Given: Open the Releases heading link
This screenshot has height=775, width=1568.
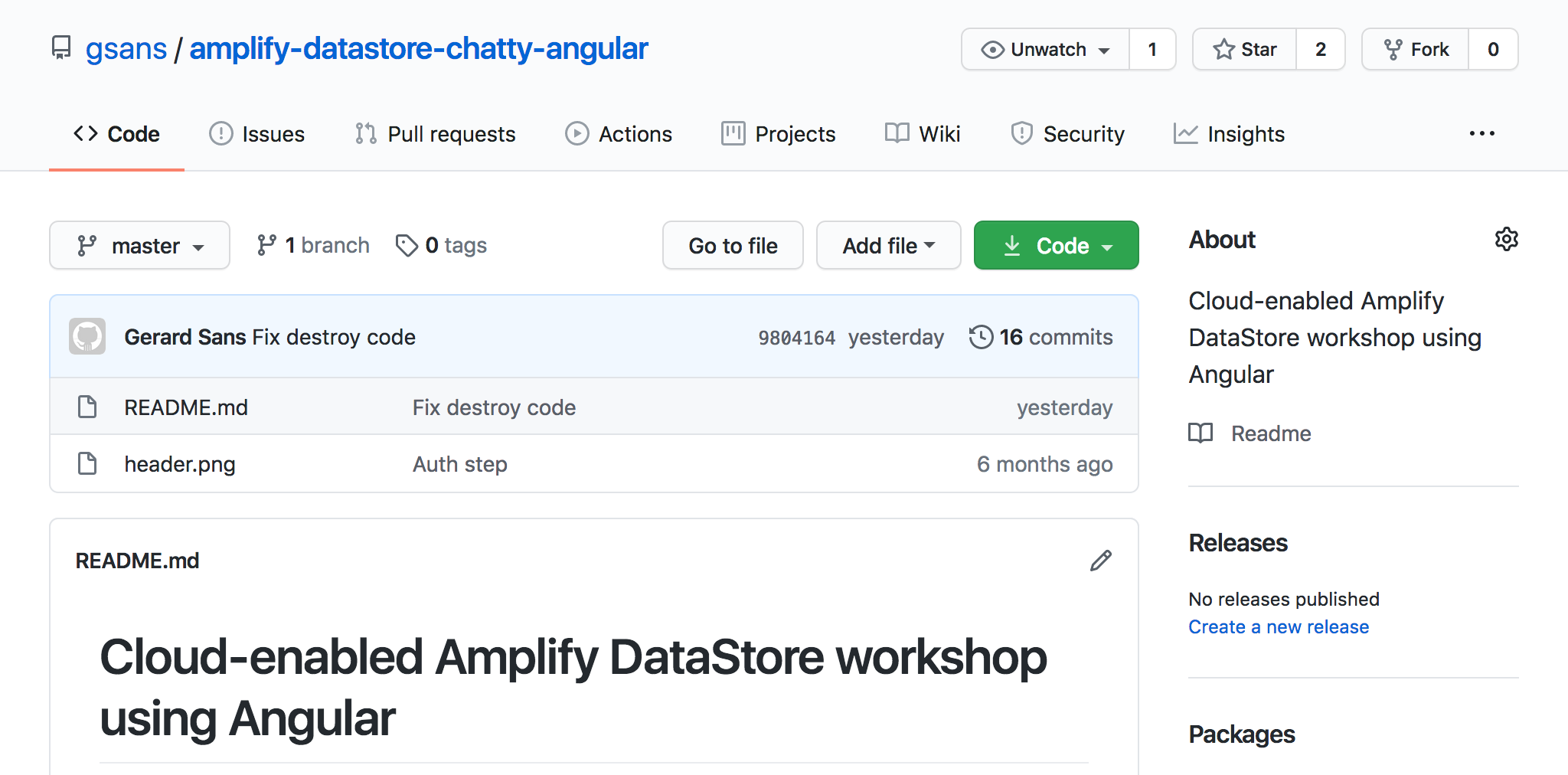Looking at the screenshot, I should pos(1238,543).
